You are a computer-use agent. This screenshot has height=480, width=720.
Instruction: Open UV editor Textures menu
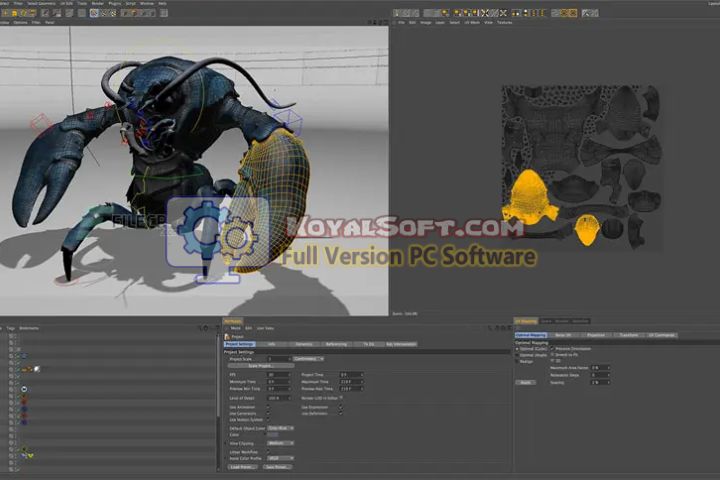504,22
